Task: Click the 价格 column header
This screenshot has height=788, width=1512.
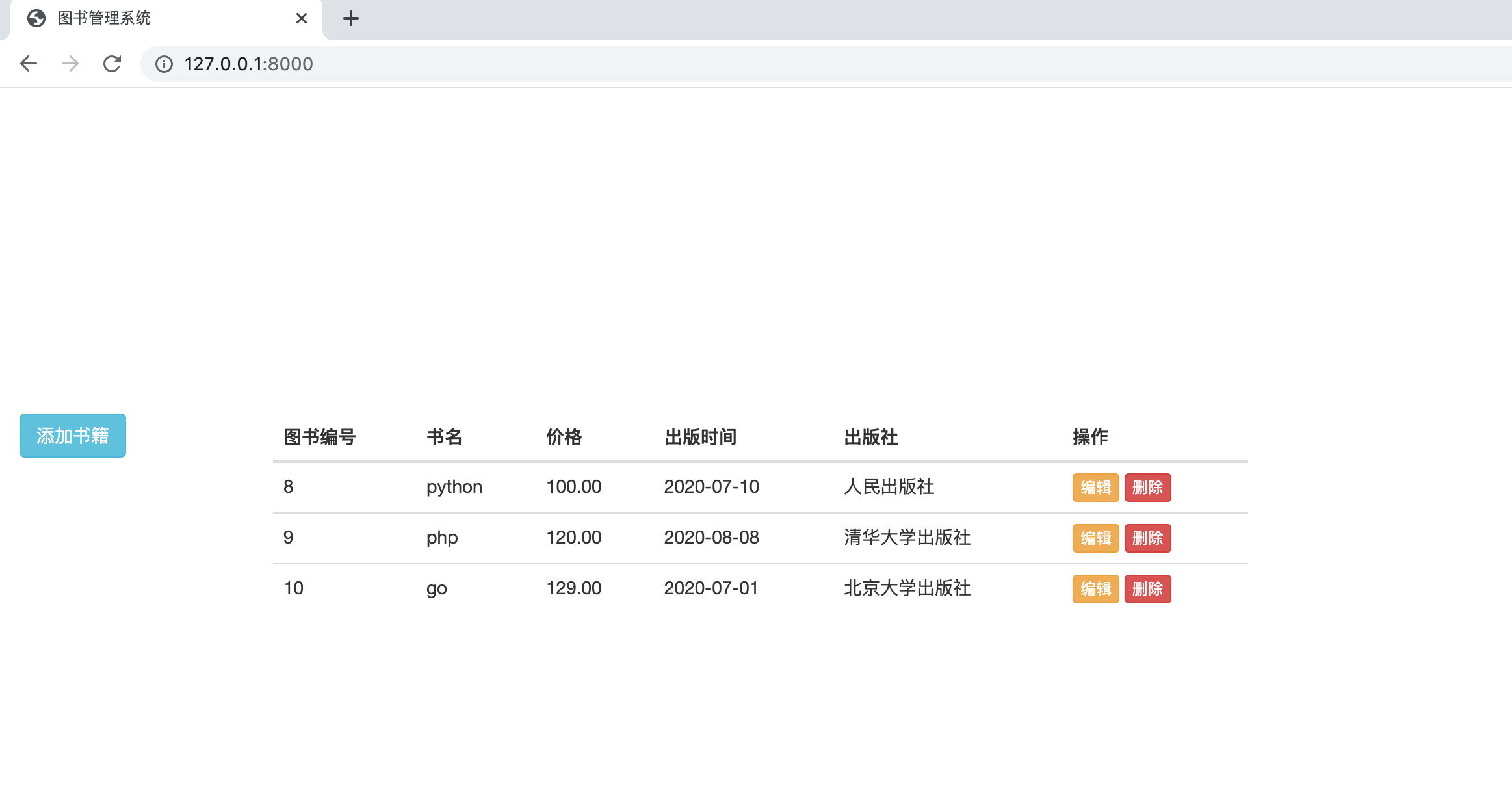Action: pyautogui.click(x=564, y=437)
